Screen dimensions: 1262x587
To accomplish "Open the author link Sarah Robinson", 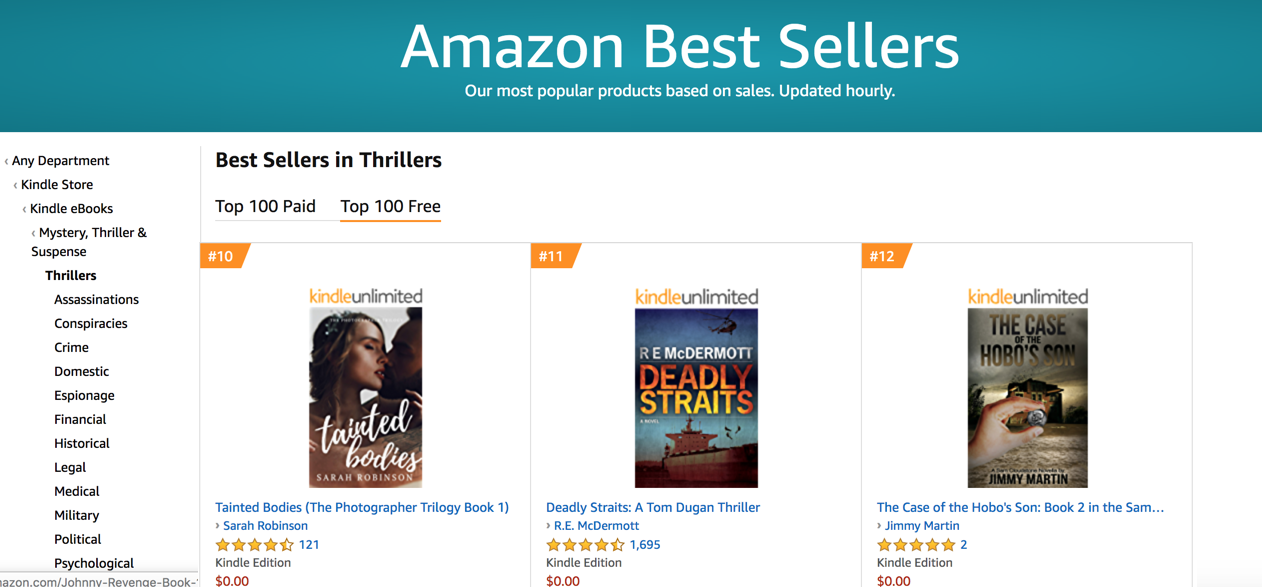I will 265,525.
